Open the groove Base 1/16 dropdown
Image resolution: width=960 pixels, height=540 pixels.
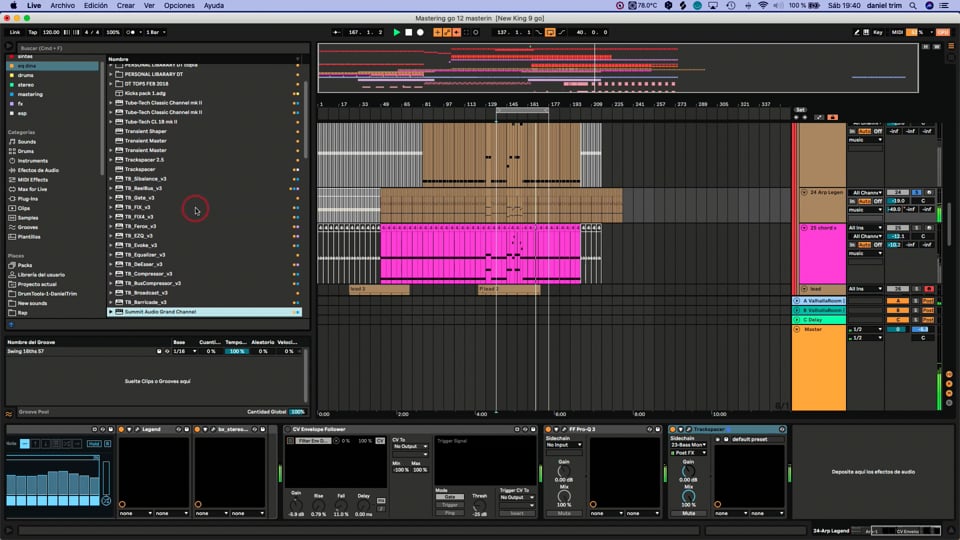coord(184,351)
